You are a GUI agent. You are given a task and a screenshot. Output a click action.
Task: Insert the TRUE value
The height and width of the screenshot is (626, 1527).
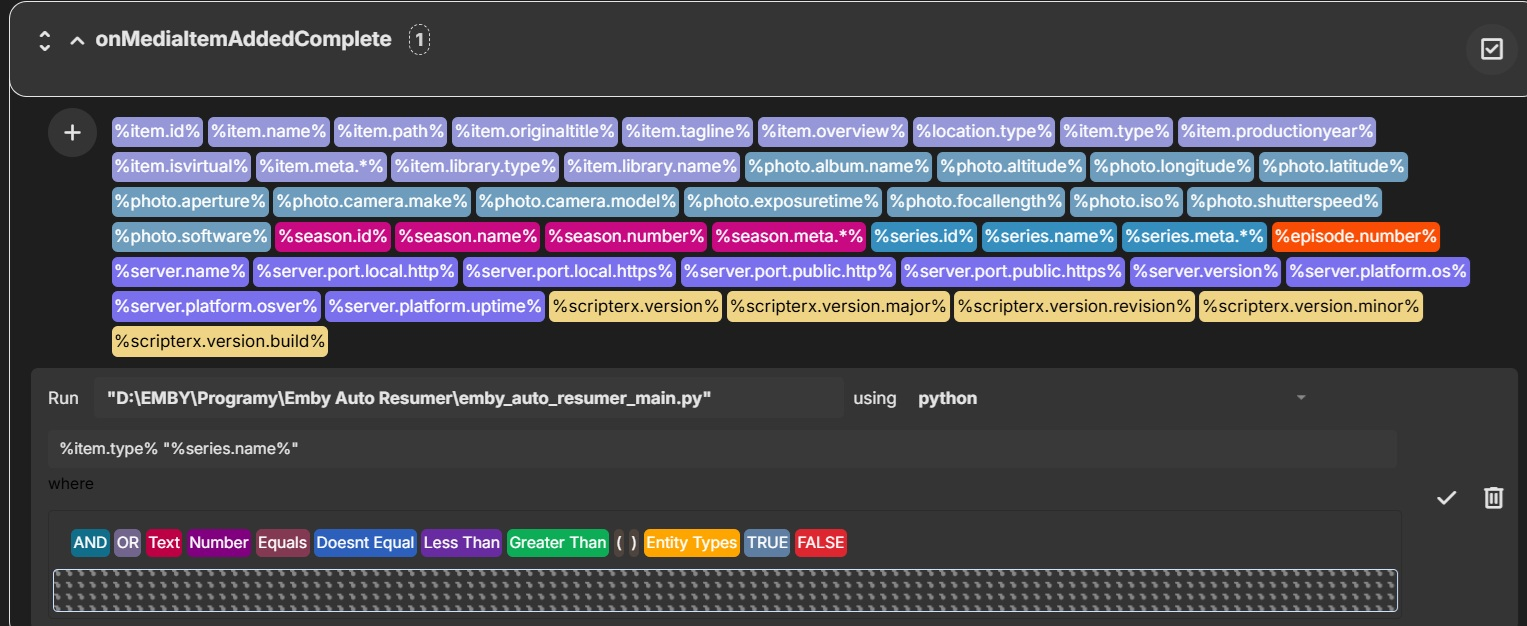[767, 543]
